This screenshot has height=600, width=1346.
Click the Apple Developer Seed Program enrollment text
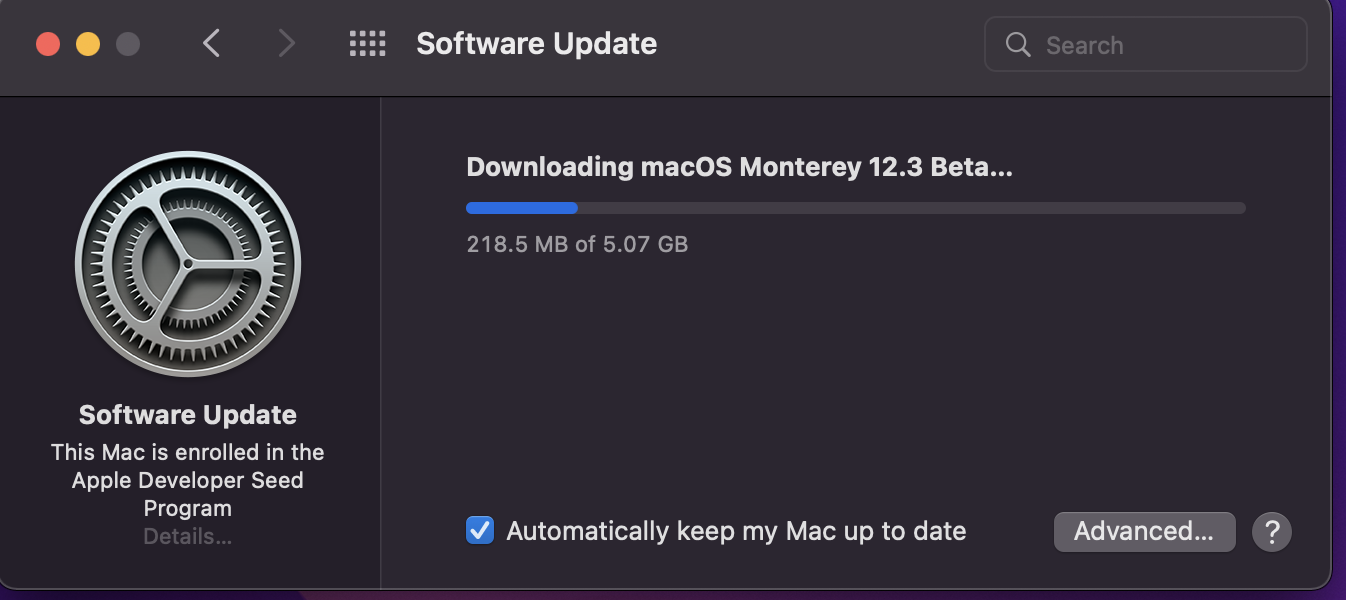tap(188, 480)
